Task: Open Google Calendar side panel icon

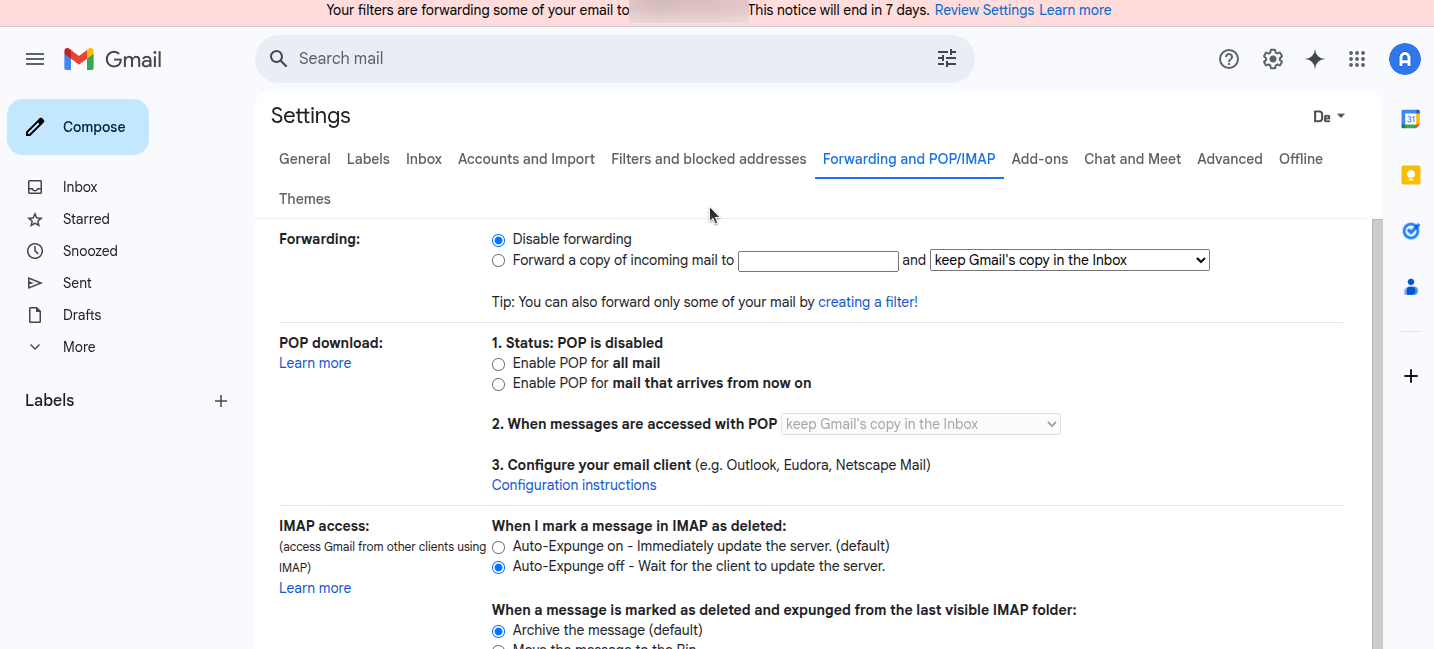Action: coord(1411,119)
